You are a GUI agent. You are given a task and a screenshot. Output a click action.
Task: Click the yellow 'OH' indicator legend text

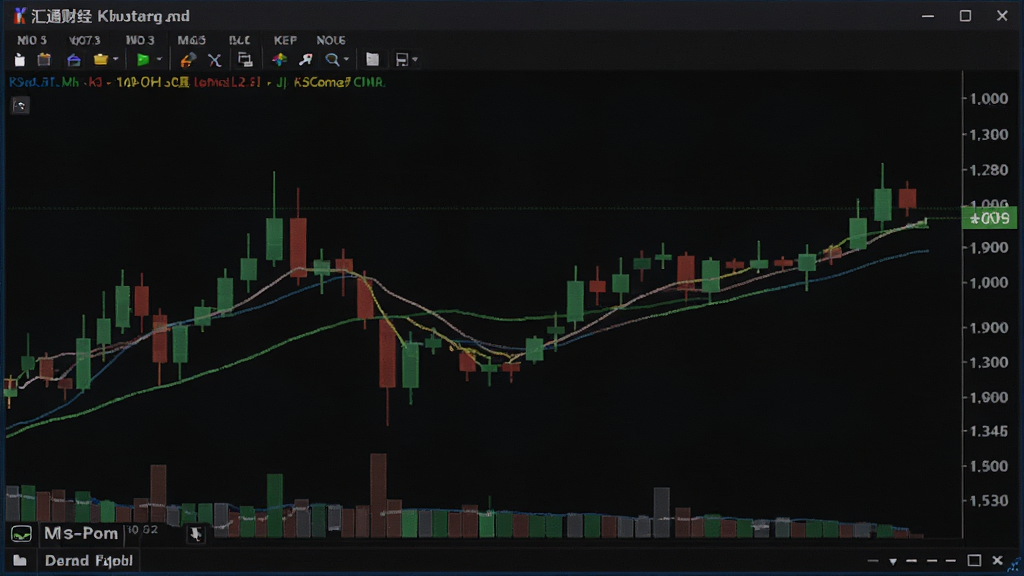(152, 82)
